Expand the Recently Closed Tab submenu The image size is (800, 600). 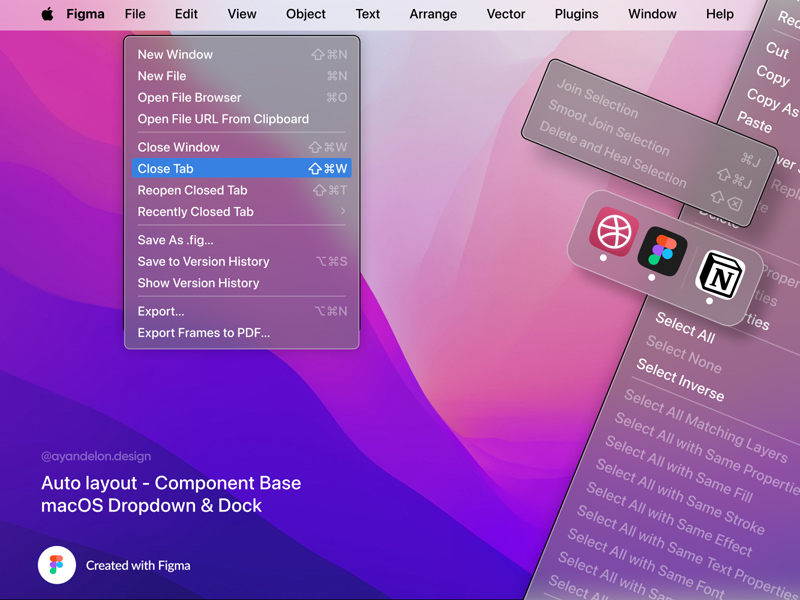[x=195, y=211]
